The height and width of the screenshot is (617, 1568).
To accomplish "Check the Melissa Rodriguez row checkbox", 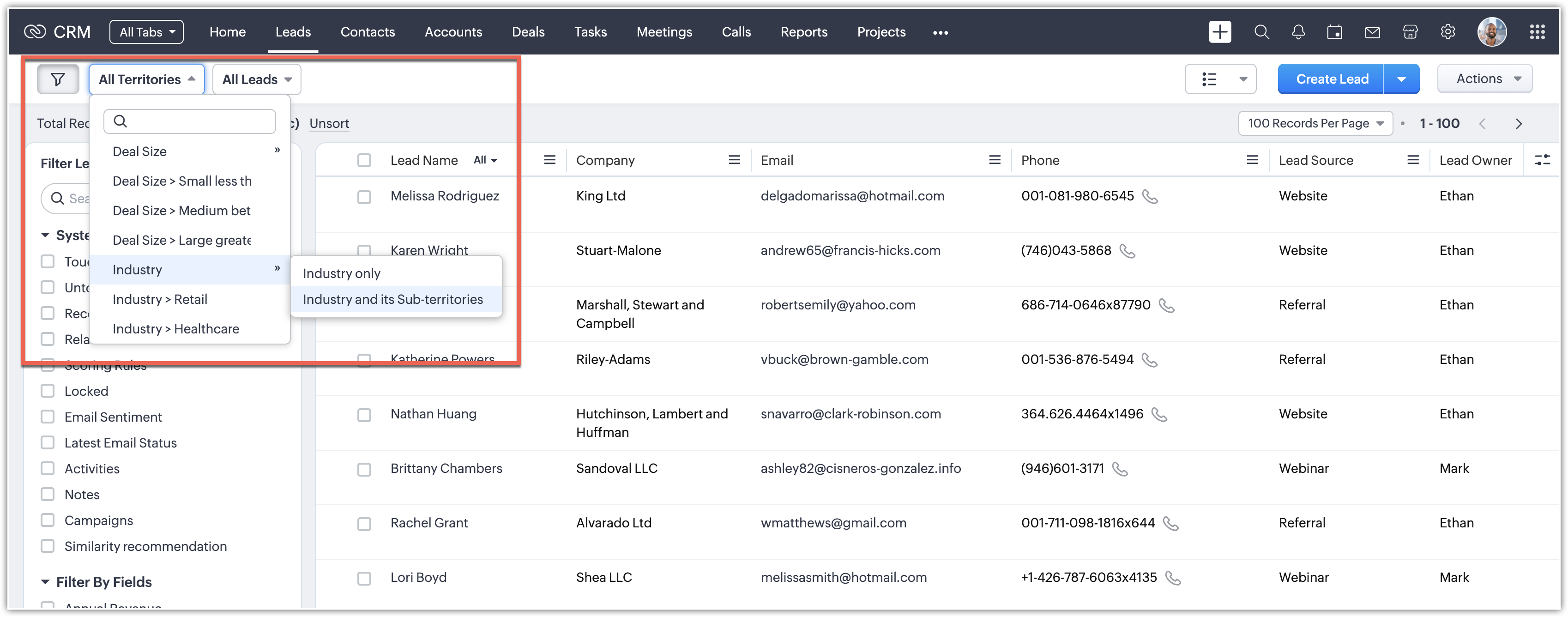I will pos(364,197).
